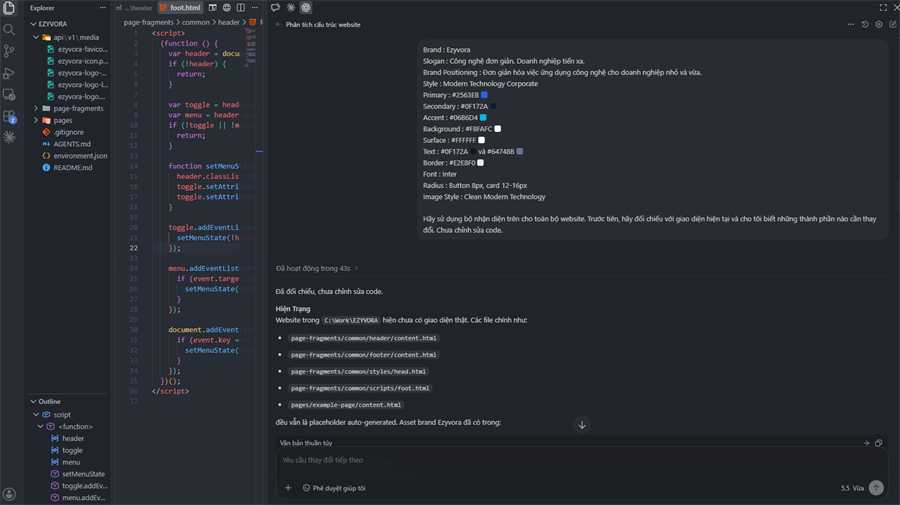The image size is (900, 505).
Task: Copy the 'Văn bản thuần túy' block contents
Action: (x=878, y=443)
